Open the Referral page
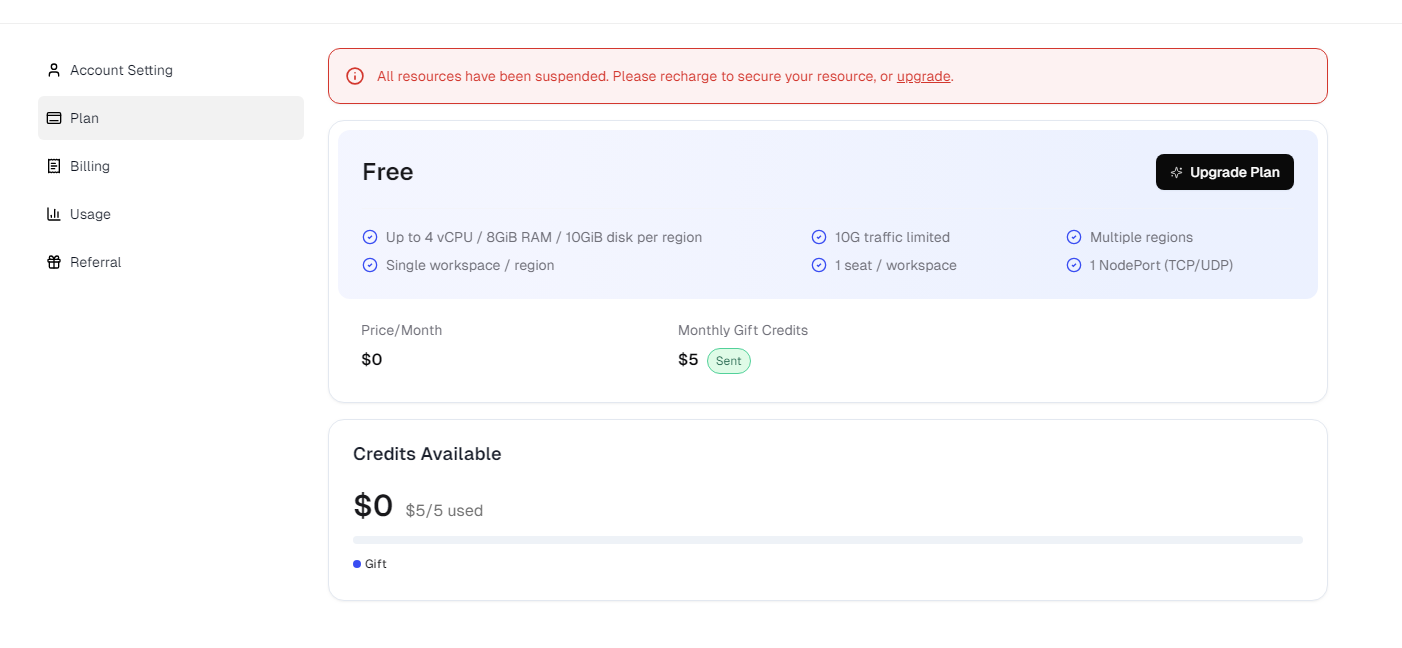 [171, 262]
